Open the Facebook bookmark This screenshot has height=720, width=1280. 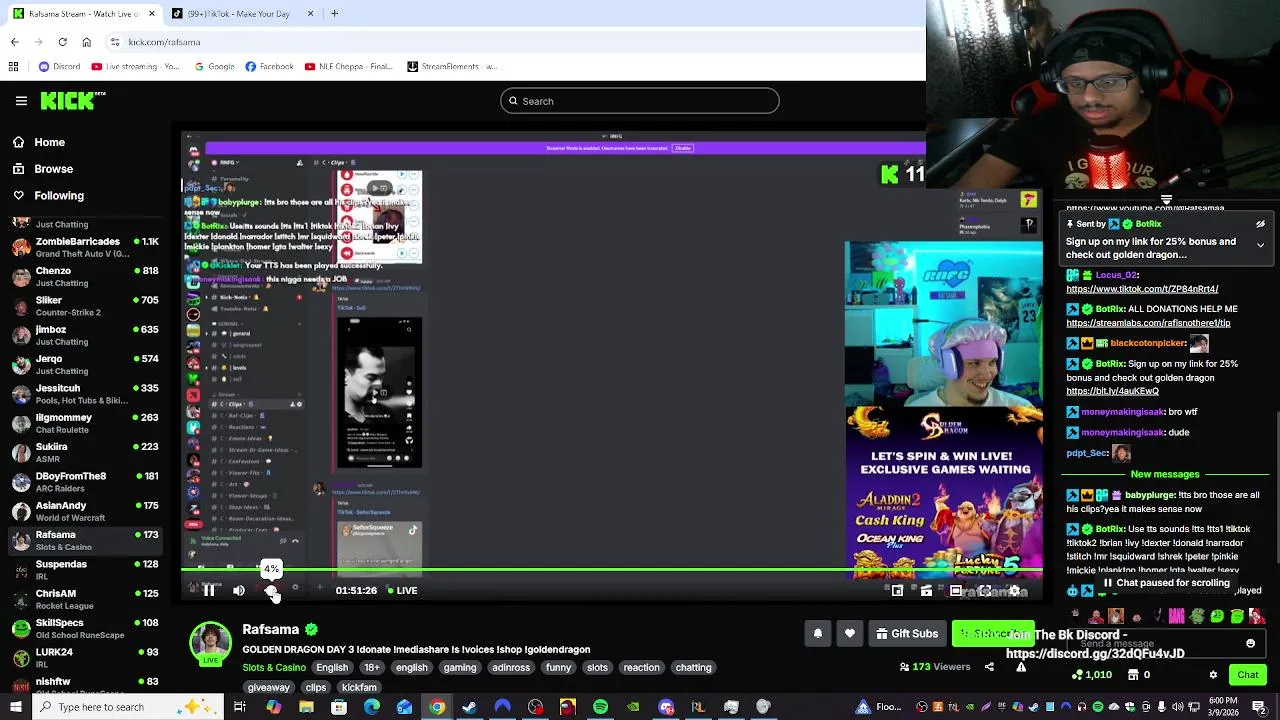[x=268, y=67]
